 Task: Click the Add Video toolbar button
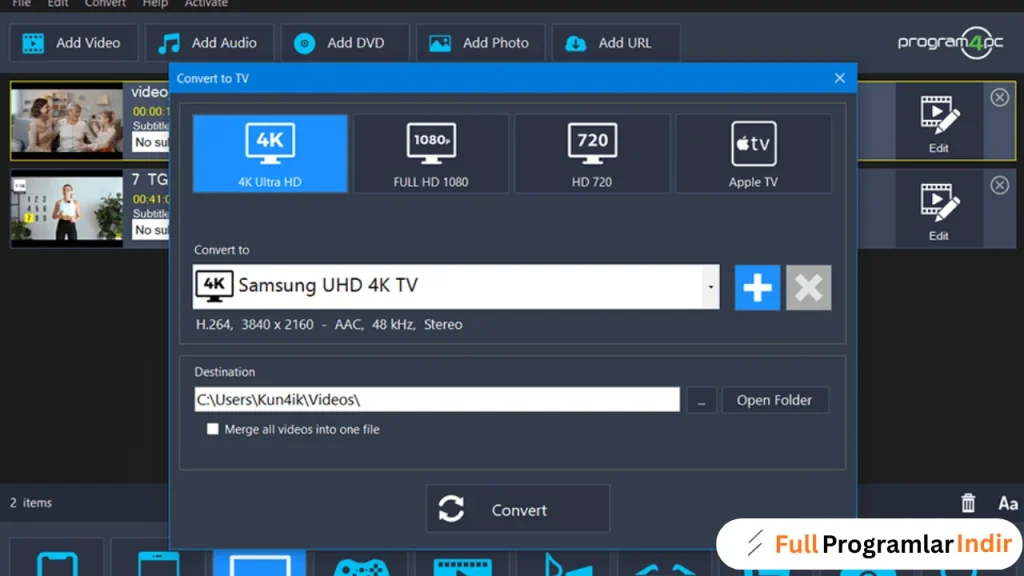pos(74,43)
